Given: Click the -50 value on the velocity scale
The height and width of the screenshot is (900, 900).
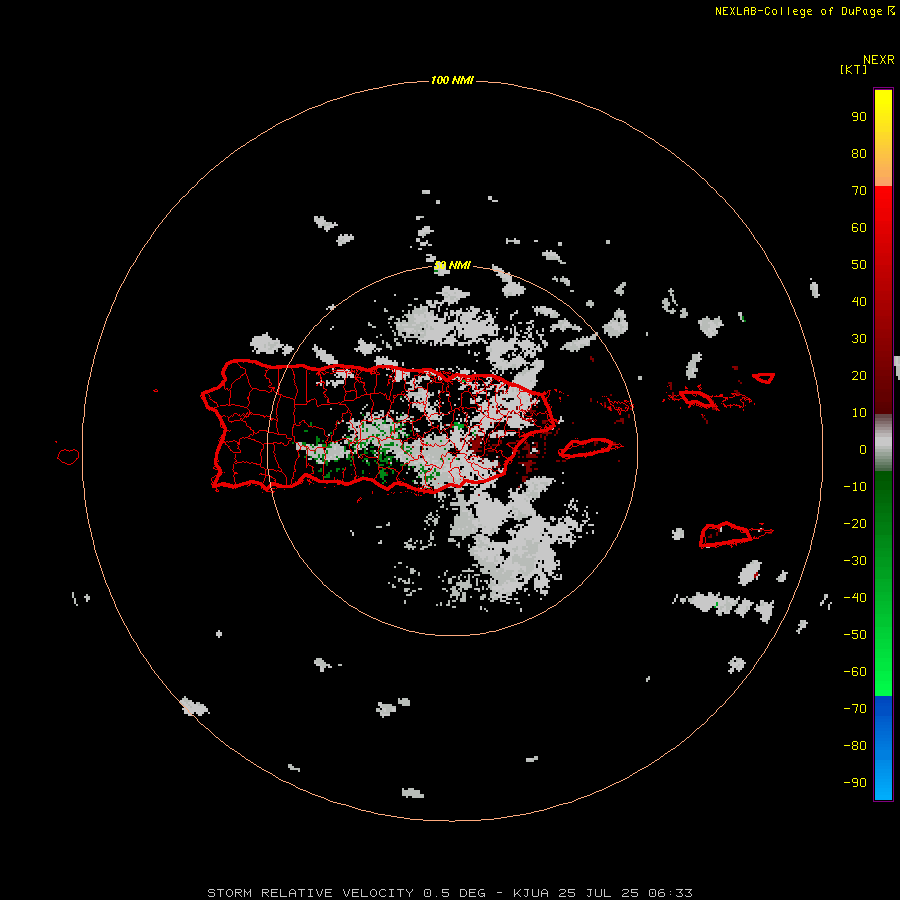Looking at the screenshot, I should point(855,635).
